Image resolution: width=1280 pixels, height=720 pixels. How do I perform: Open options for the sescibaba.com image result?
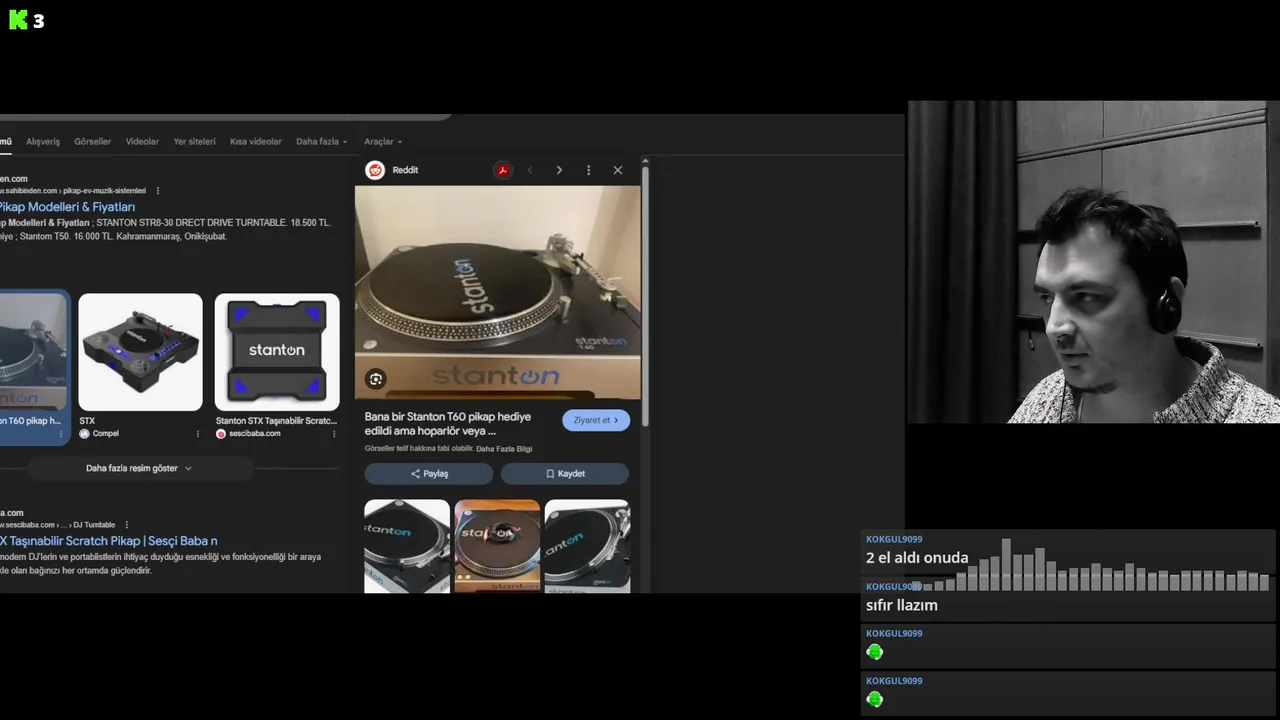334,434
